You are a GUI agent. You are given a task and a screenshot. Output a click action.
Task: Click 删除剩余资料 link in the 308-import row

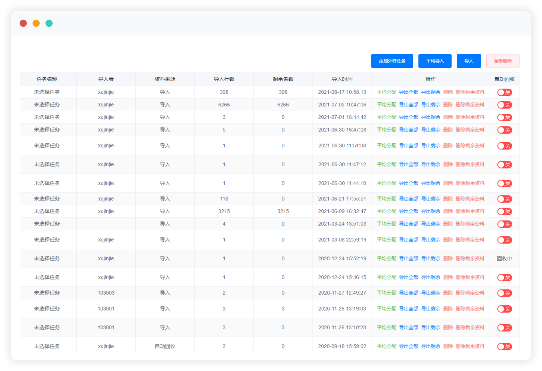coord(470,92)
